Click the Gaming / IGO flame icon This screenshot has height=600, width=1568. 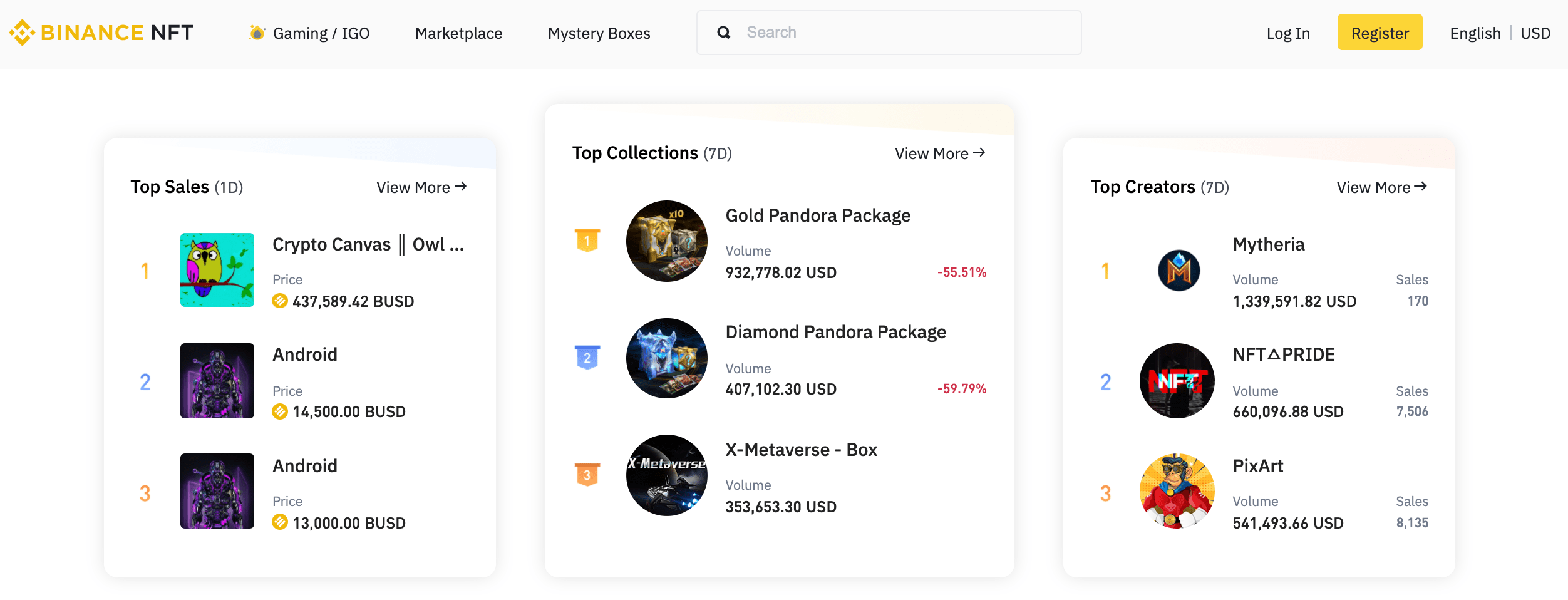(257, 33)
